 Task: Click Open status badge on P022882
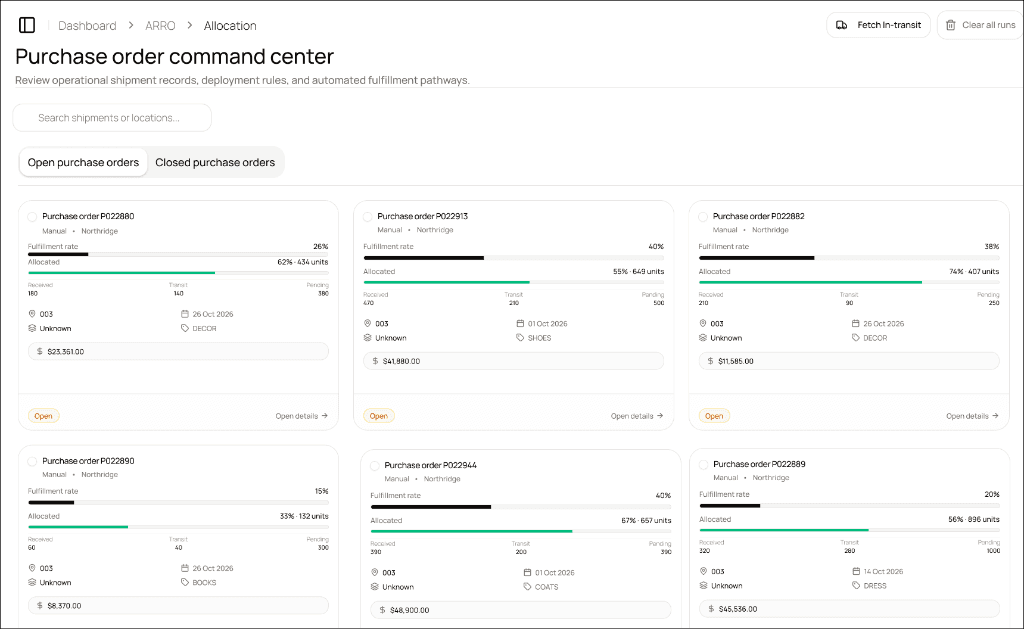point(714,416)
